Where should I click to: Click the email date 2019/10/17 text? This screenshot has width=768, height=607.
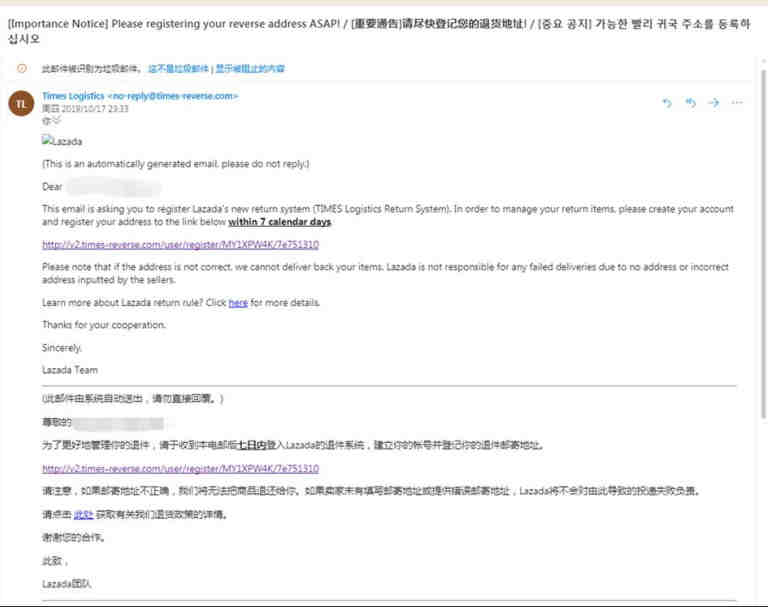point(85,108)
